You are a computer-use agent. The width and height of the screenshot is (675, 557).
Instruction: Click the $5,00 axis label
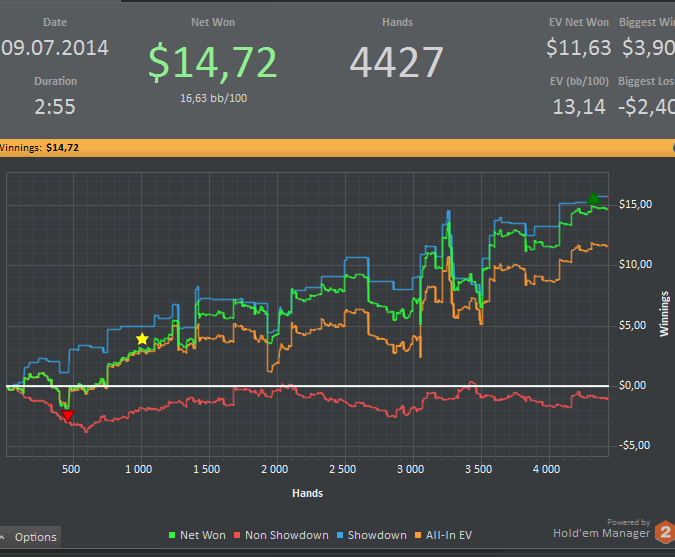(632, 325)
